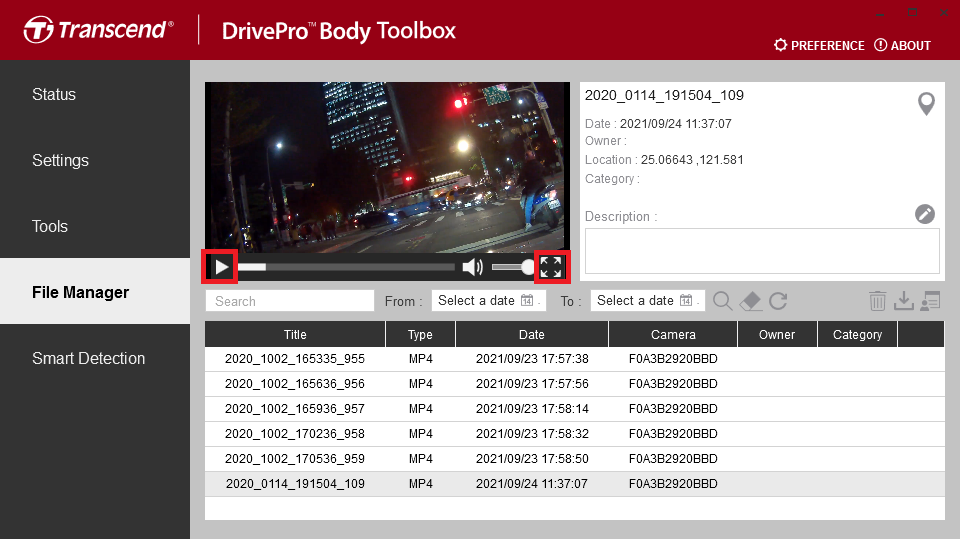Click the Transcend logo

pos(99,29)
